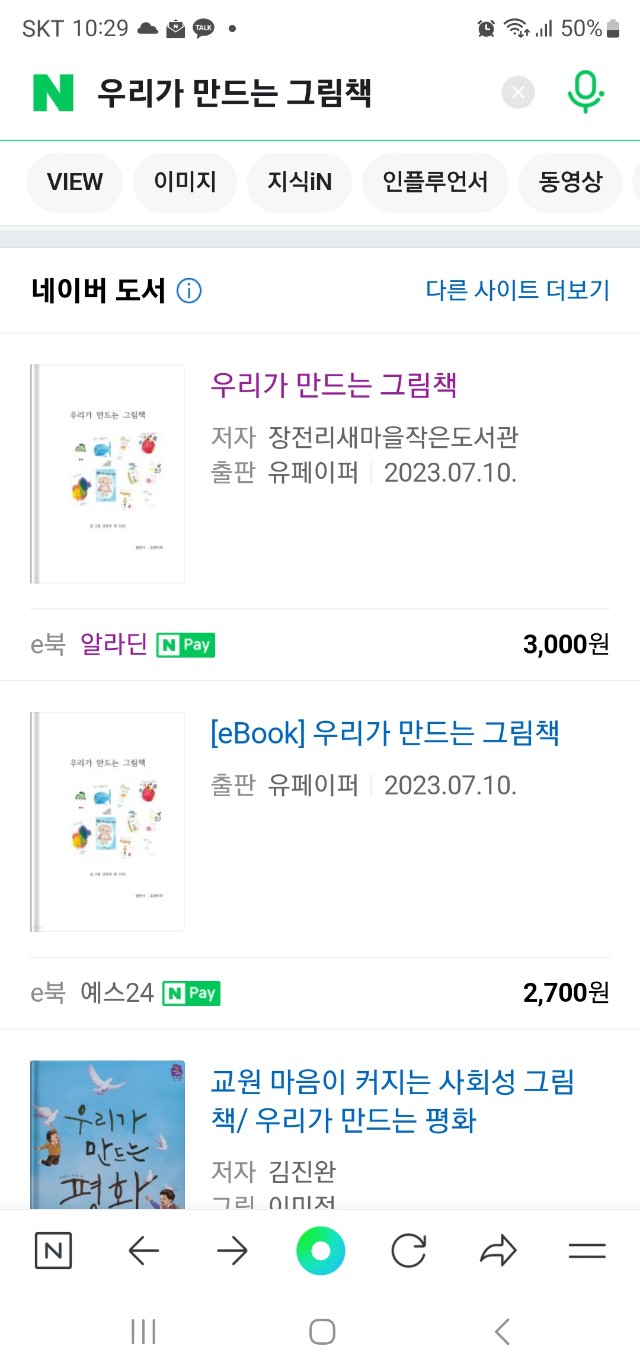Screen dimensions: 640x1372
Task: Select the 지식iN tab
Action: click(x=299, y=182)
